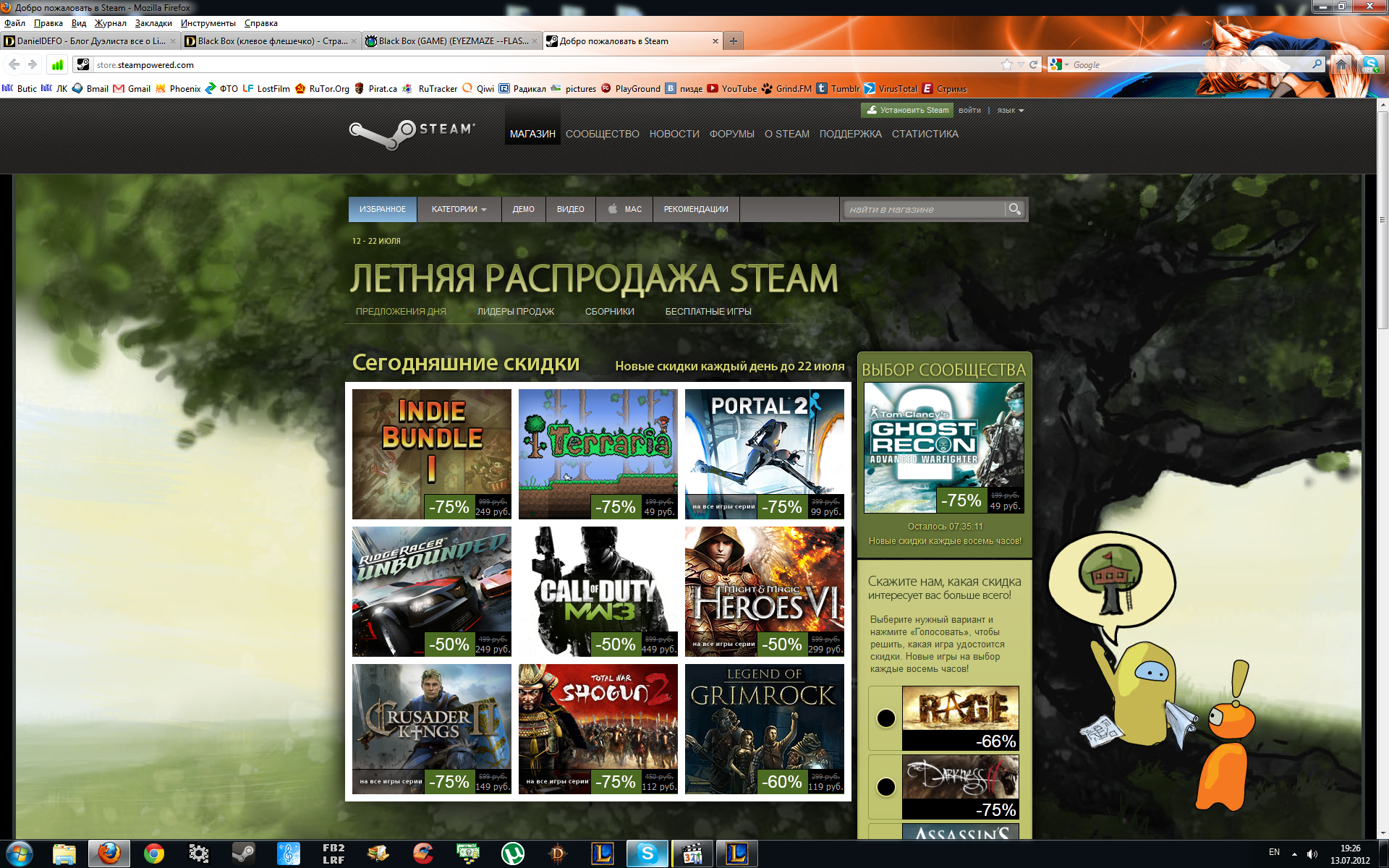The height and width of the screenshot is (868, 1389).
Task: Click the scrollbar down arrow
Action: tap(1382, 833)
